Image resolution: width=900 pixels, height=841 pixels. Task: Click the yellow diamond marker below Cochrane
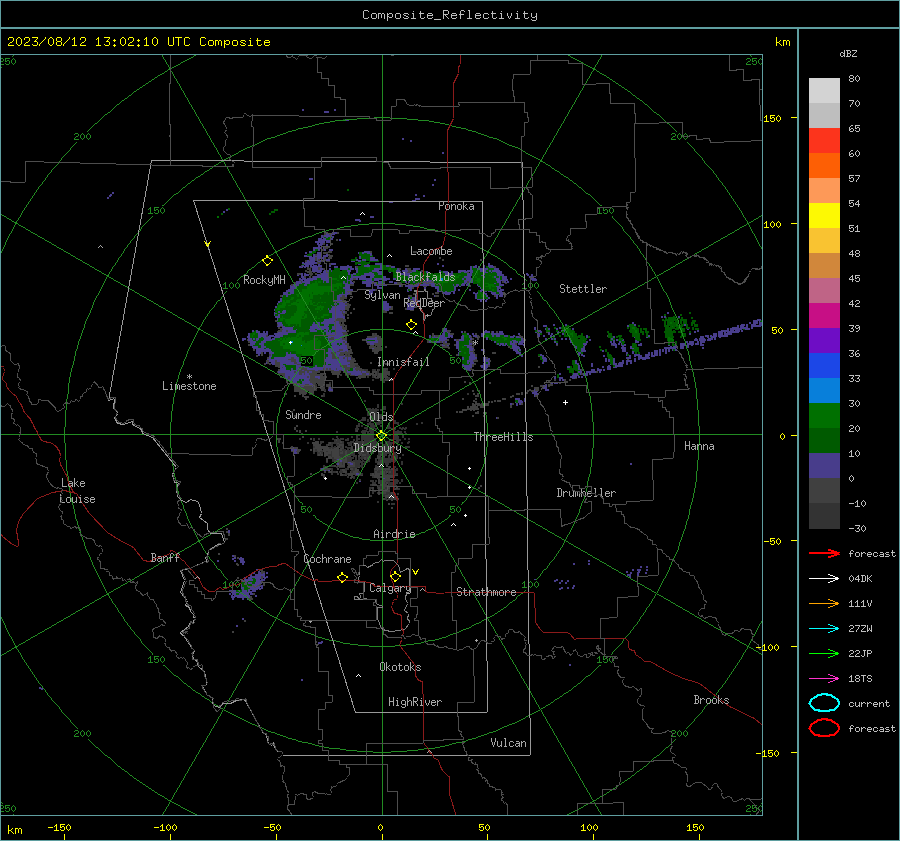click(342, 578)
